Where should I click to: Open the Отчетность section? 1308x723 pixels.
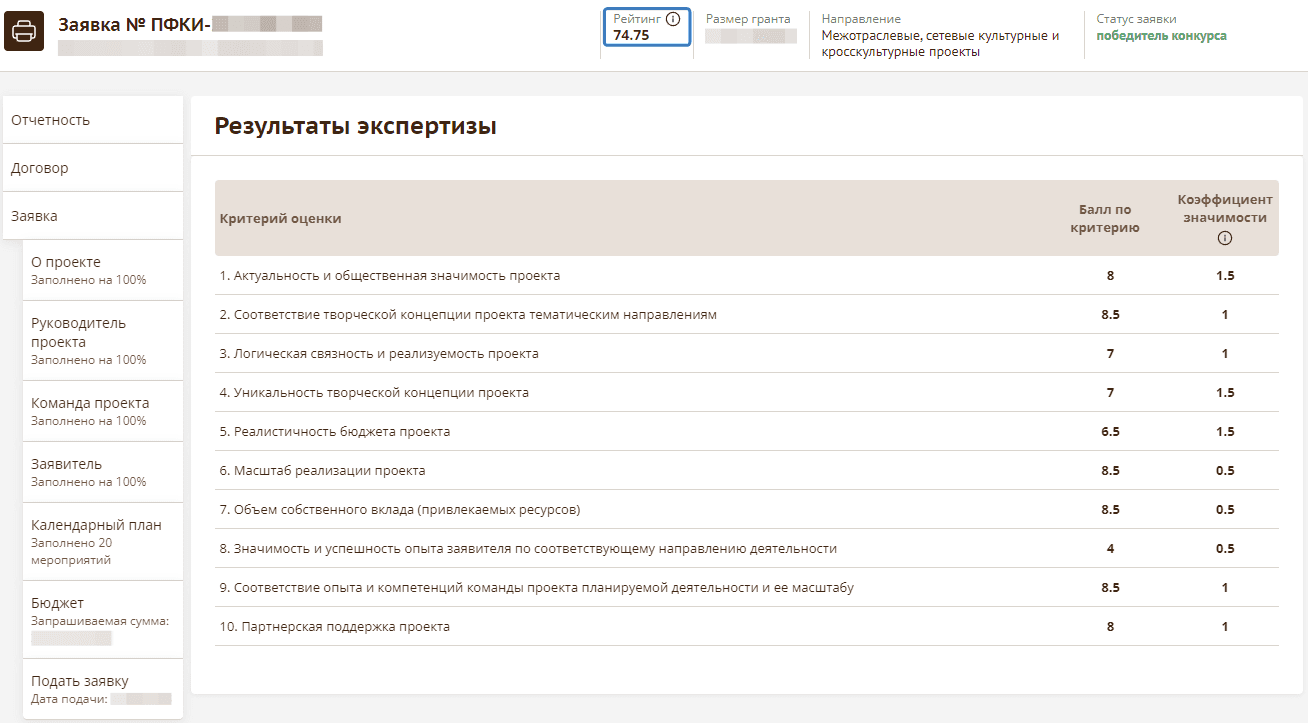[x=93, y=120]
